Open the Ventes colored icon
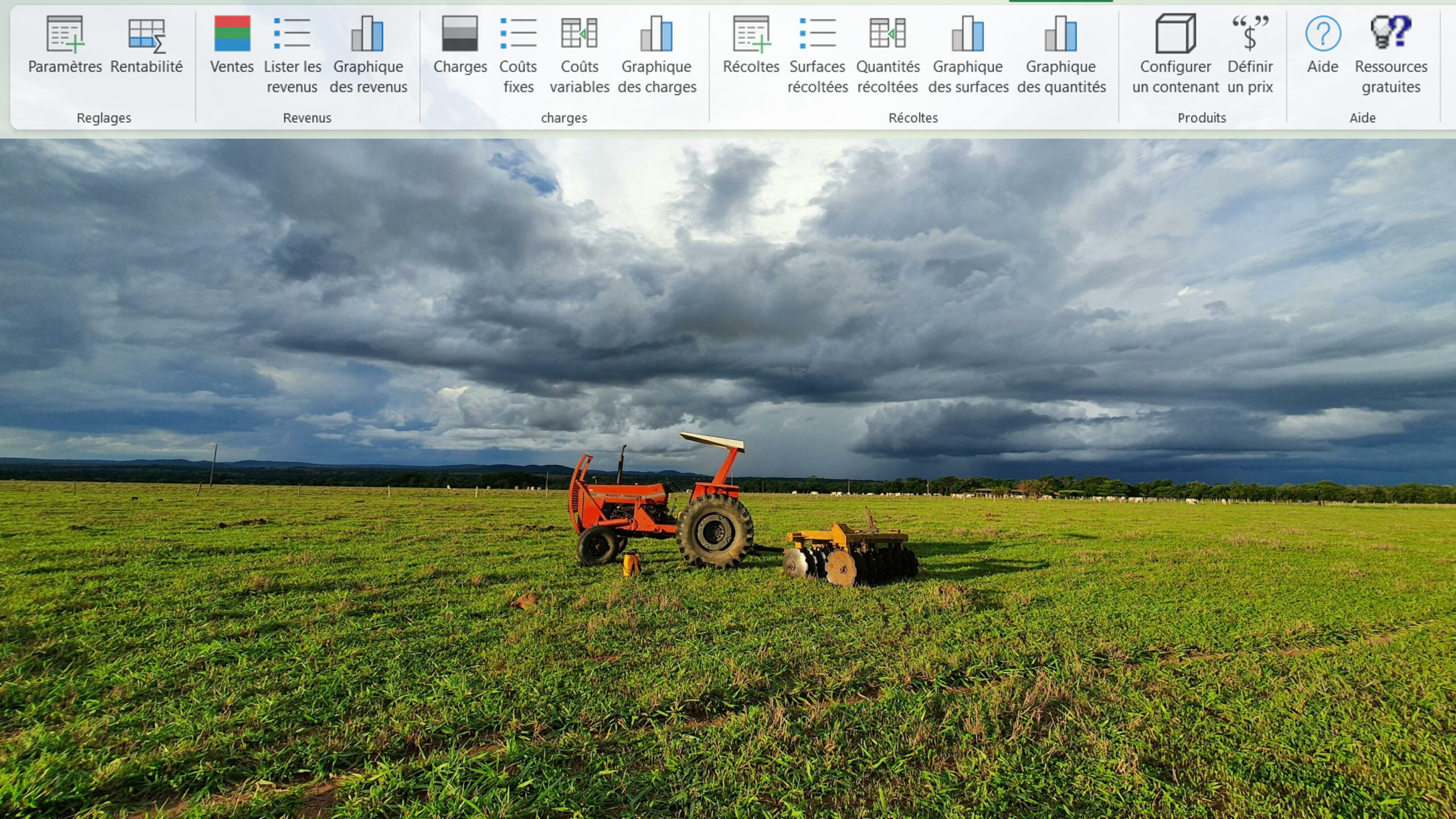Viewport: 1456px width, 819px height. click(232, 34)
